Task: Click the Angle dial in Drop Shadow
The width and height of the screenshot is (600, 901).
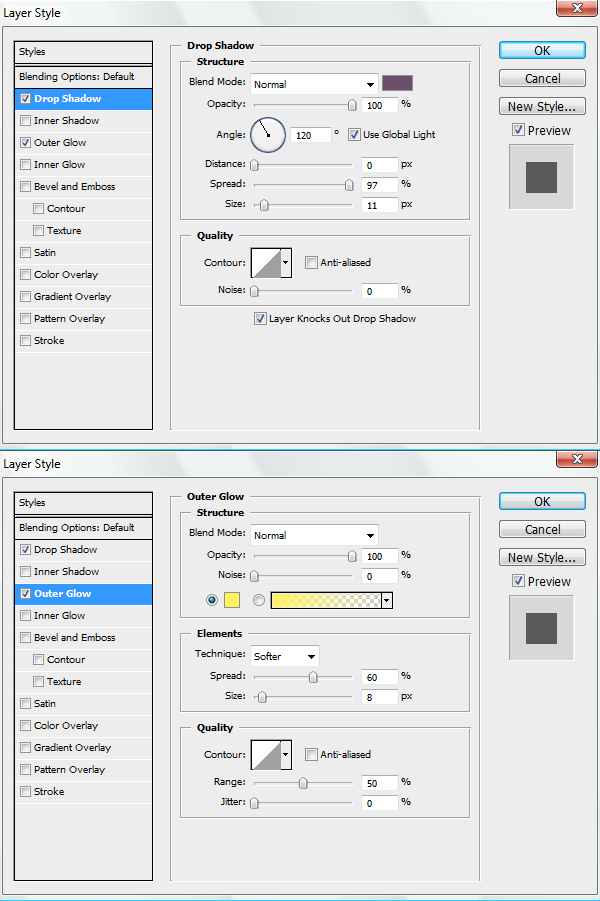Action: [x=267, y=133]
